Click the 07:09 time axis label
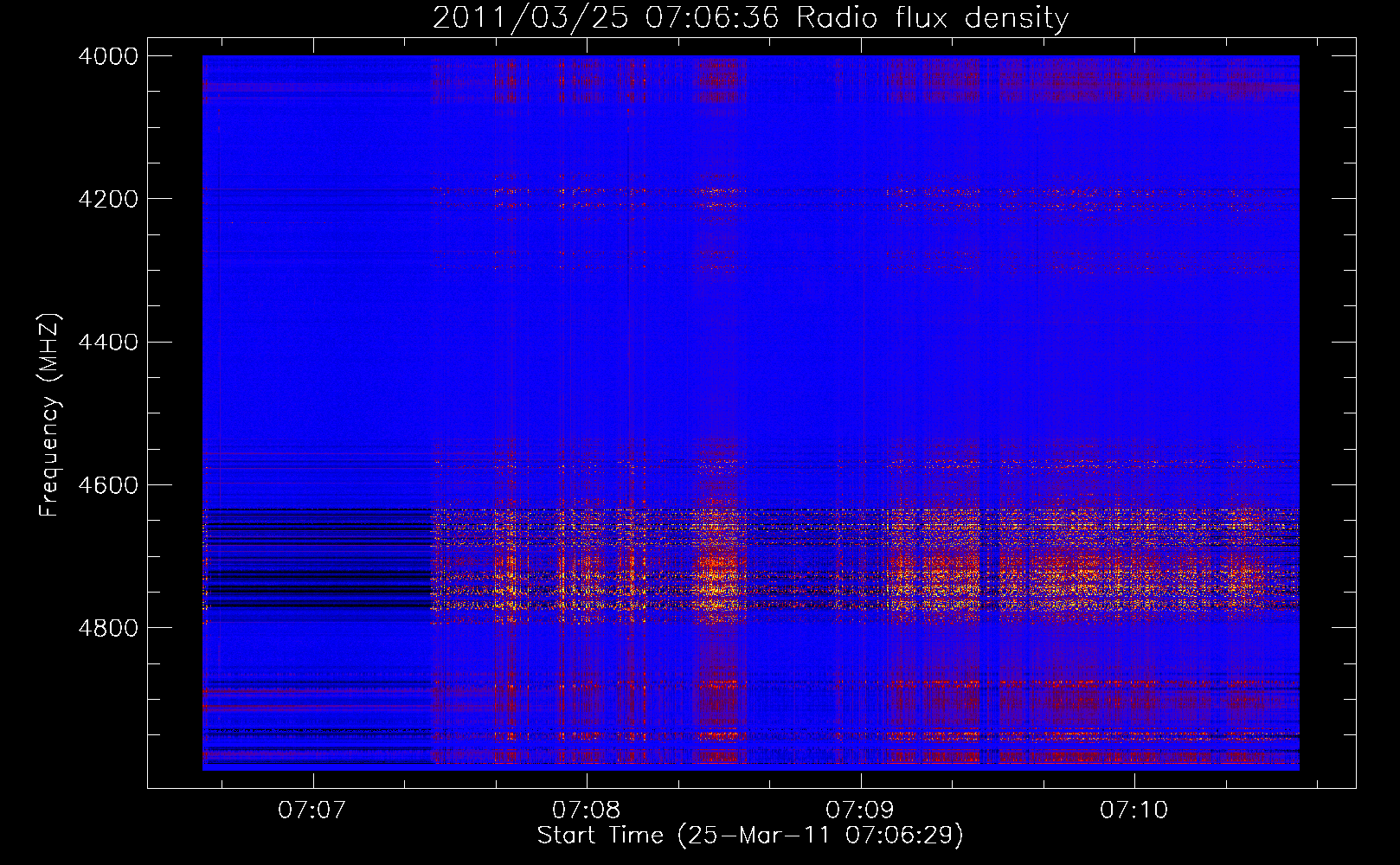1400x865 pixels. point(859,811)
